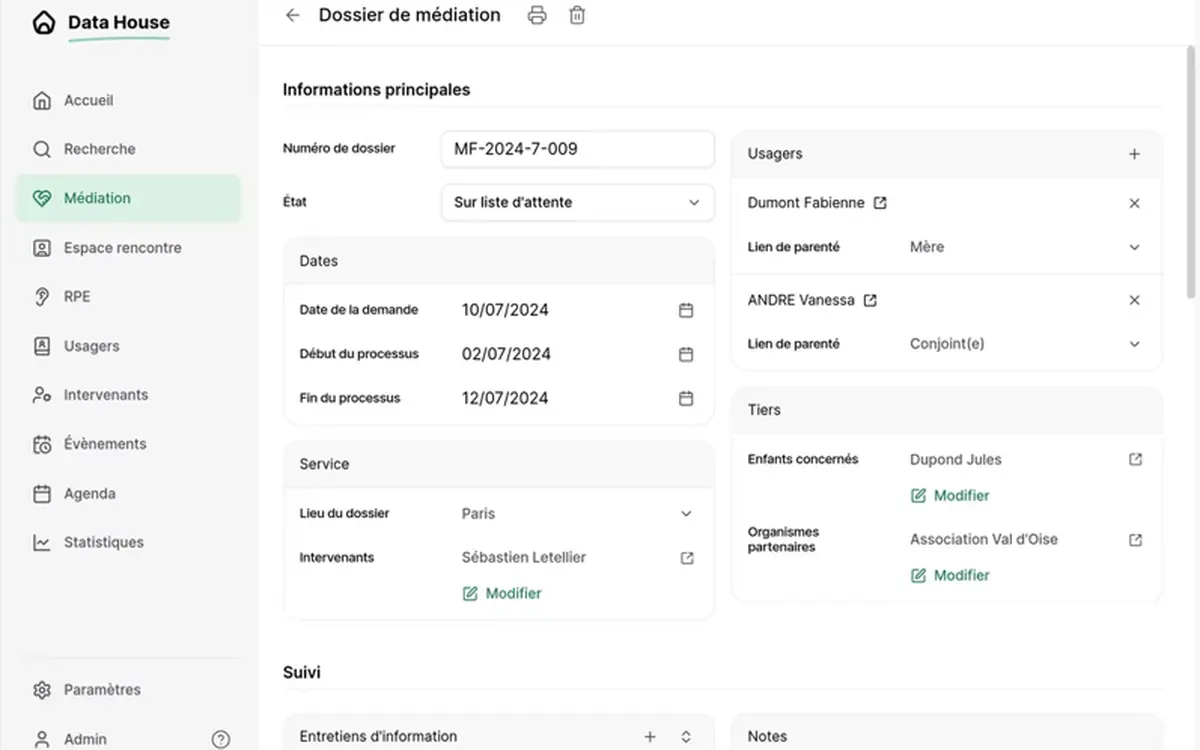The image size is (1200, 750).
Task: Open Lien de parenté dropdown showing Mère
Action: coord(1134,247)
